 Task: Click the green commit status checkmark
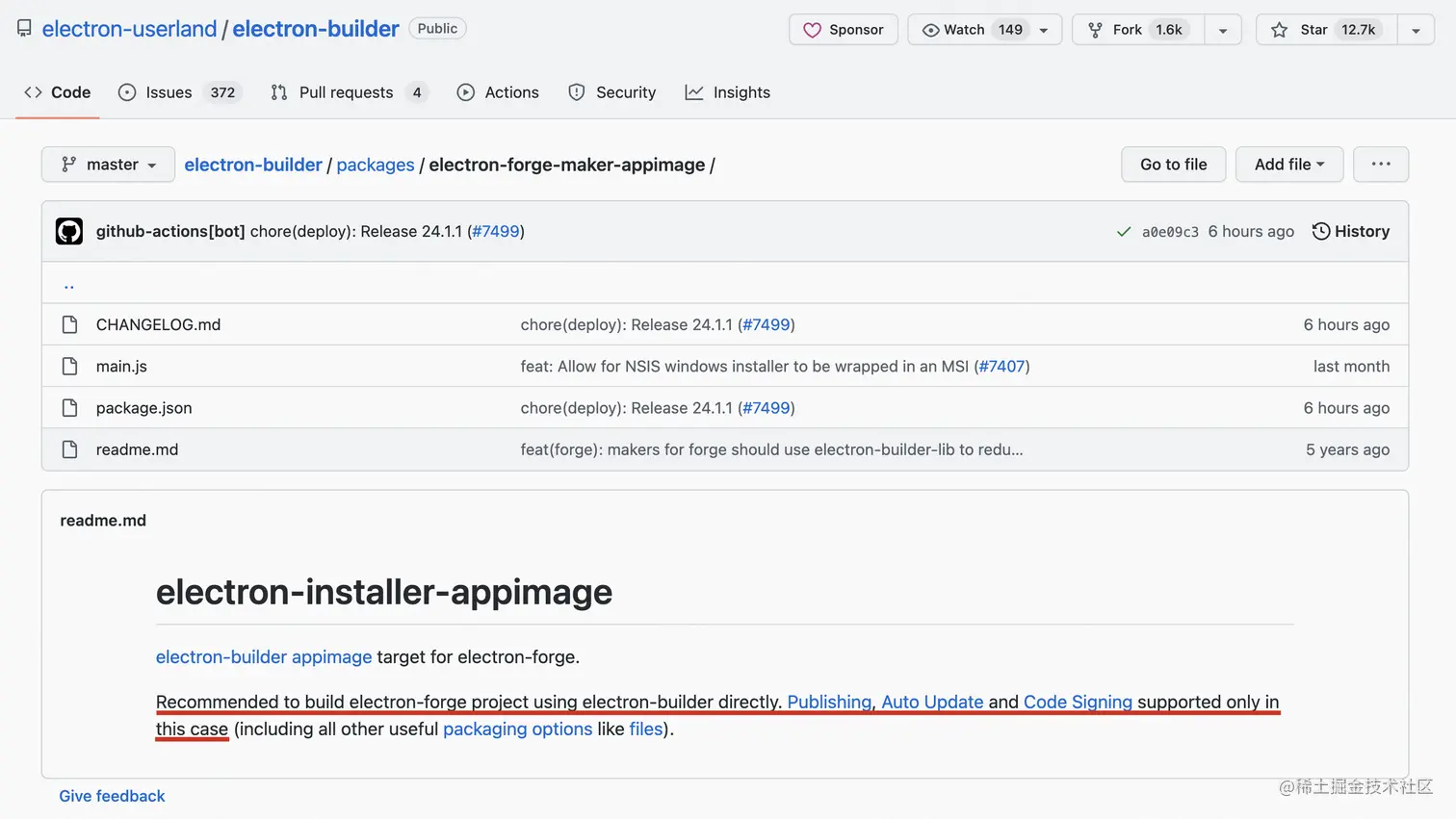click(1123, 232)
